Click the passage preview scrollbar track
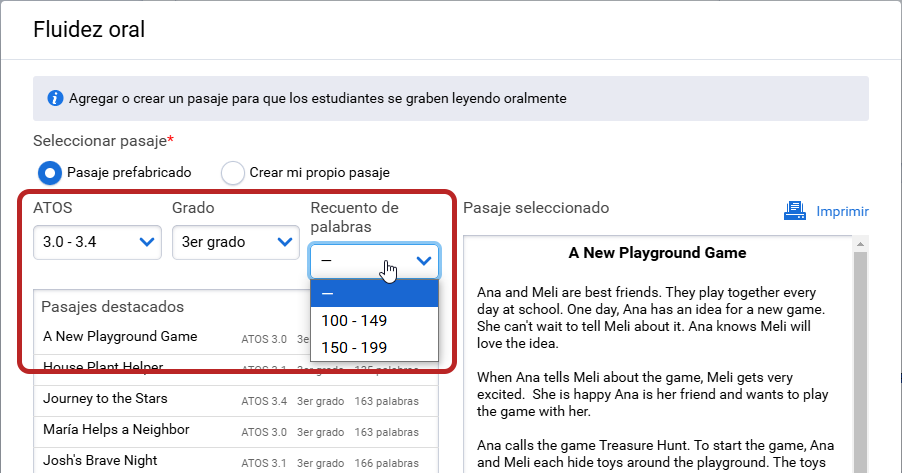 click(x=860, y=363)
